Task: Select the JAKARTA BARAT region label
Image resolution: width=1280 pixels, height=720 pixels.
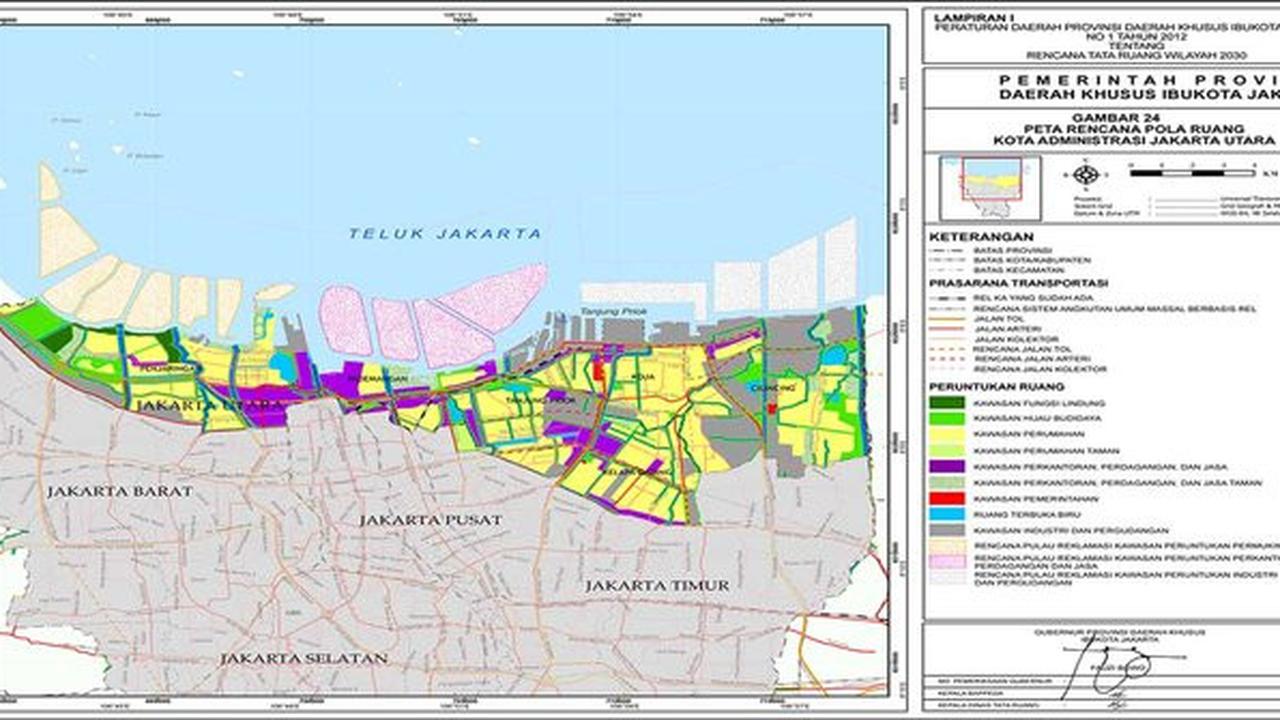Action: [119, 491]
